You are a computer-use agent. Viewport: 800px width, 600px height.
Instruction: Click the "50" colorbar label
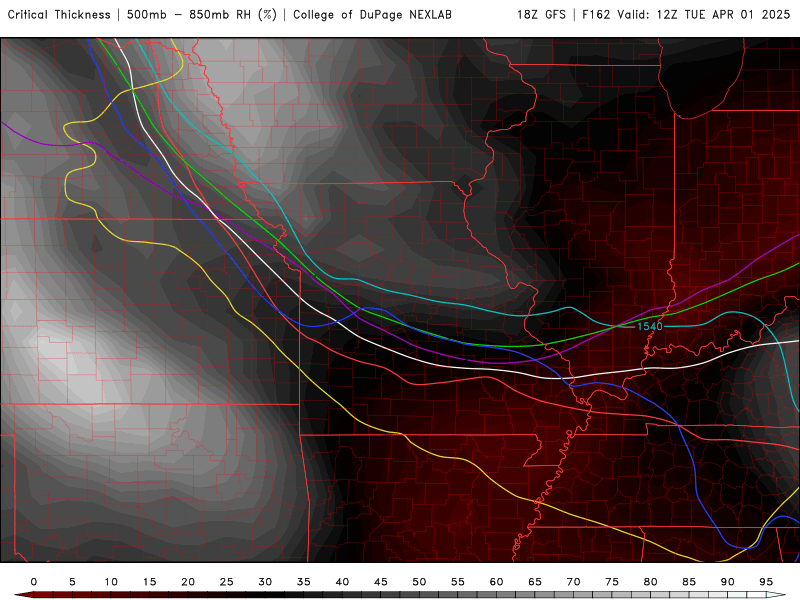coord(419,582)
